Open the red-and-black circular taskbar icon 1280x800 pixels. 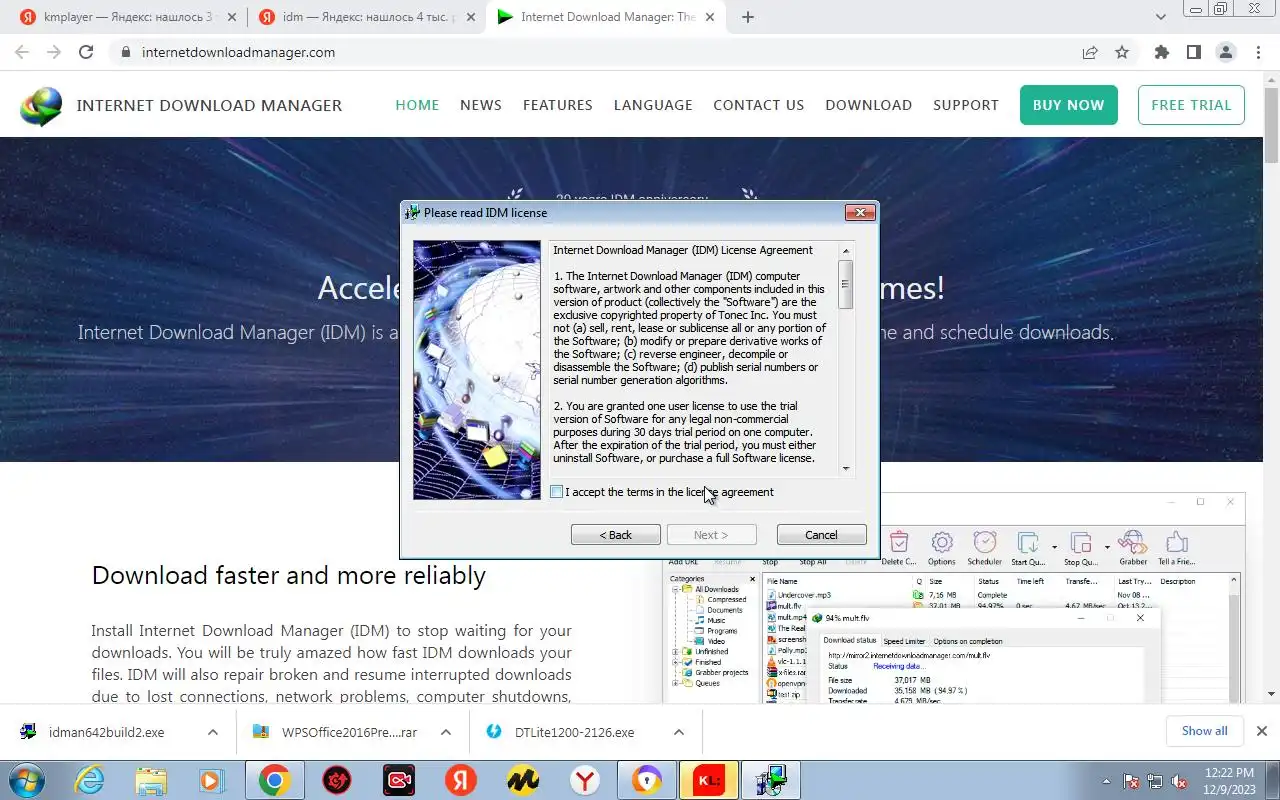click(337, 781)
